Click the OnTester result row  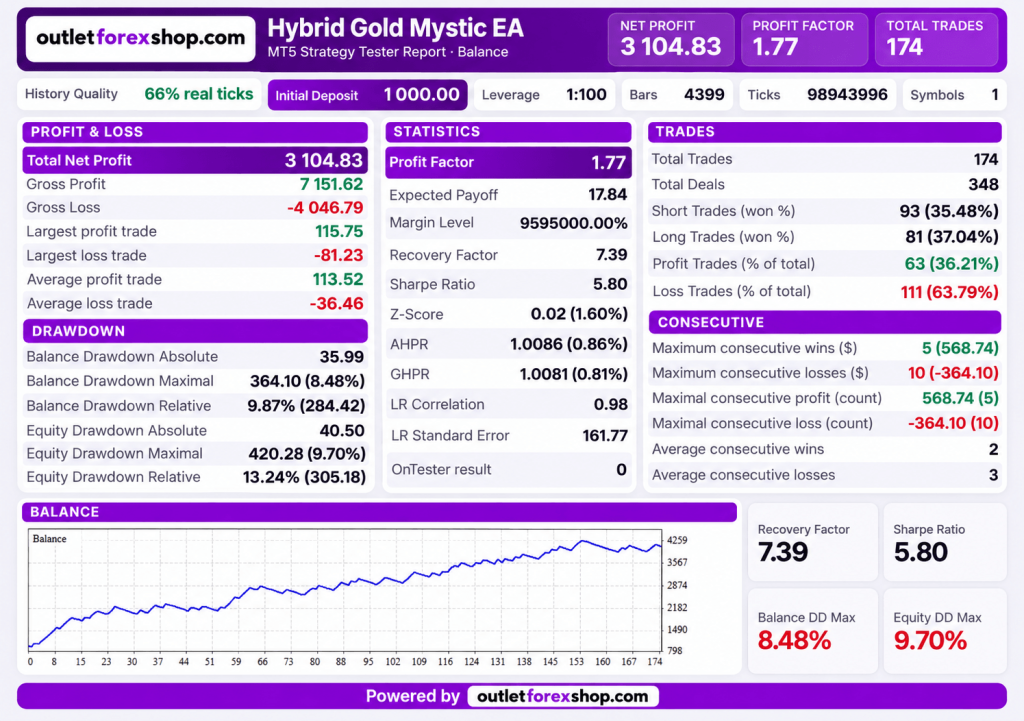click(x=509, y=470)
